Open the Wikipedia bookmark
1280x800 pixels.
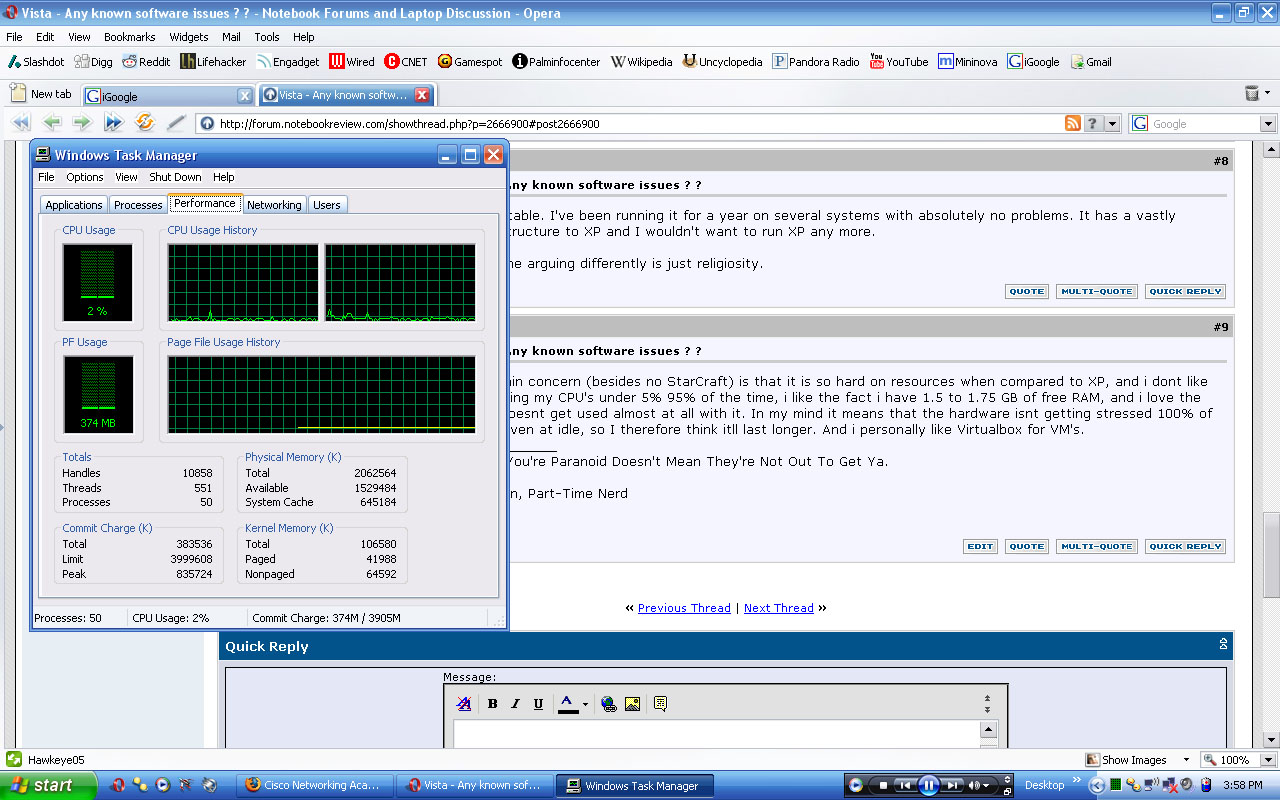coord(641,62)
